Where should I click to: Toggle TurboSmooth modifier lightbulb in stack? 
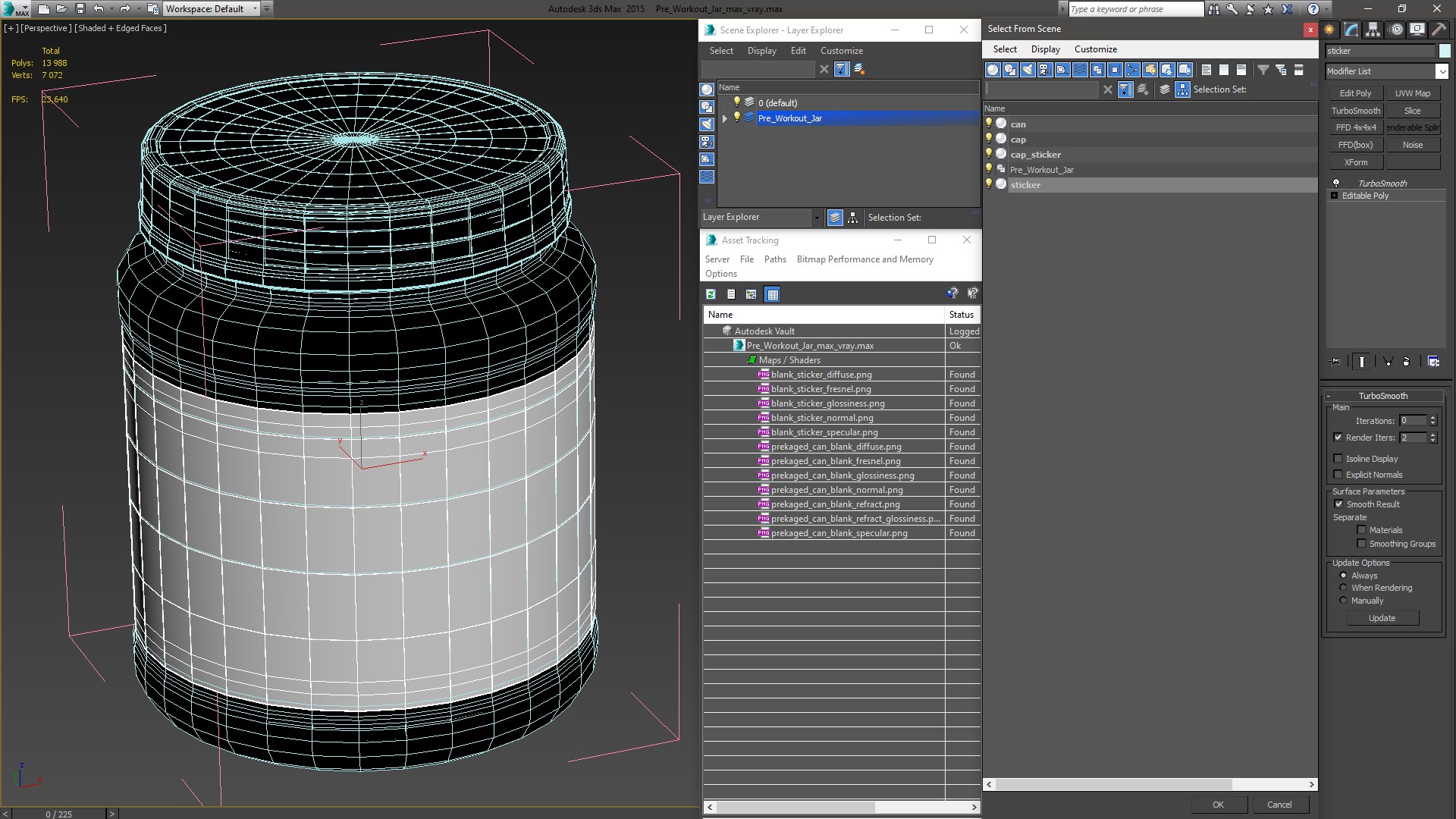click(1336, 184)
